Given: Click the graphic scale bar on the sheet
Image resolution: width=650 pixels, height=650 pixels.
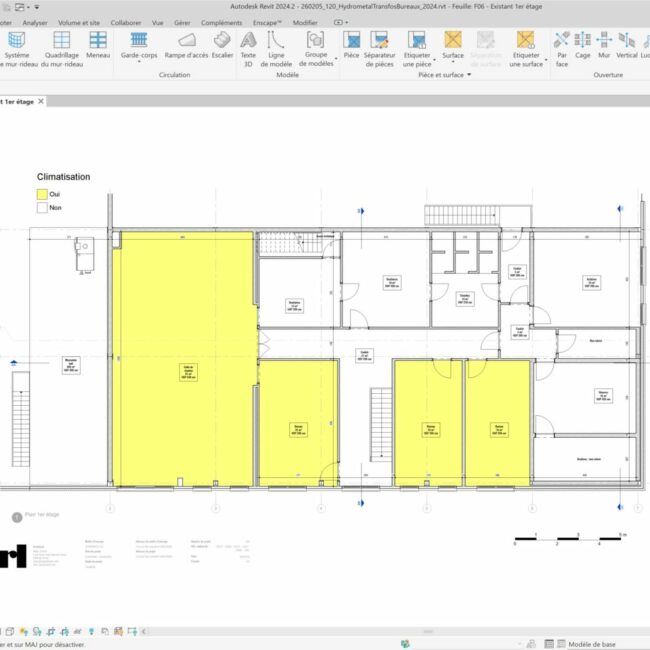Looking at the screenshot, I should click(568, 539).
